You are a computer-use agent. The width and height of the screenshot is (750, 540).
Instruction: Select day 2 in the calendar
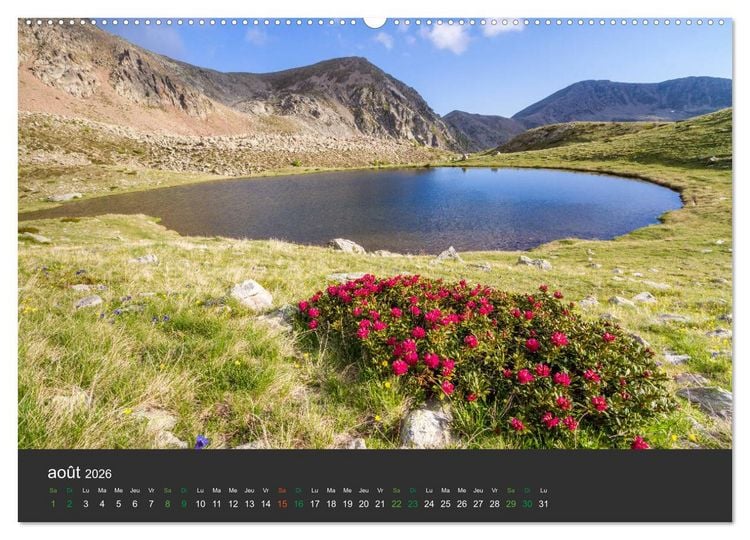[69, 504]
